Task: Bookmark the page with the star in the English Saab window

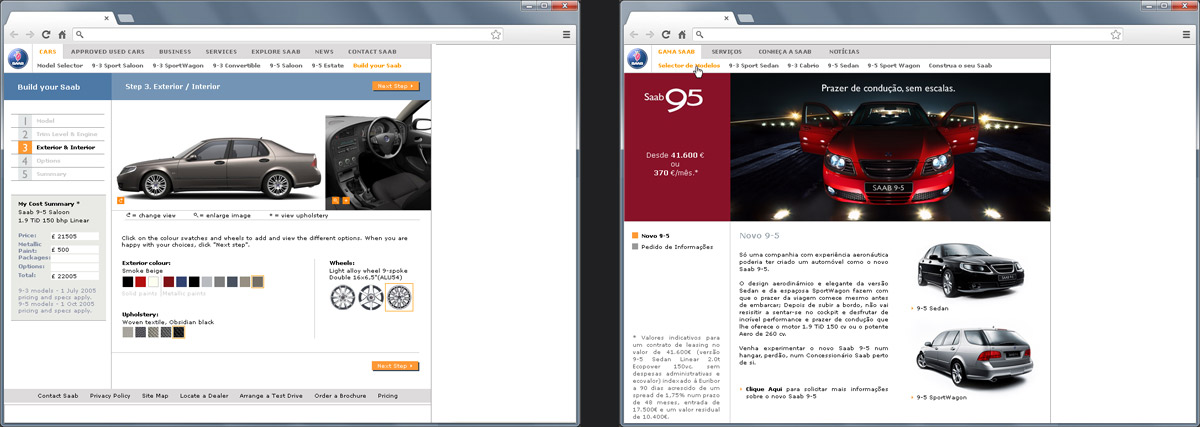Action: pyautogui.click(x=495, y=34)
